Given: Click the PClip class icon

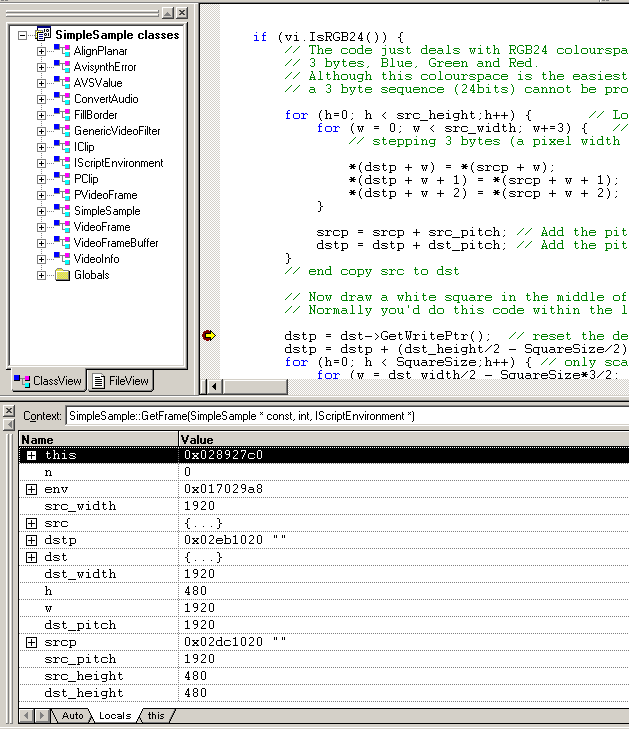Looking at the screenshot, I should 62,179.
